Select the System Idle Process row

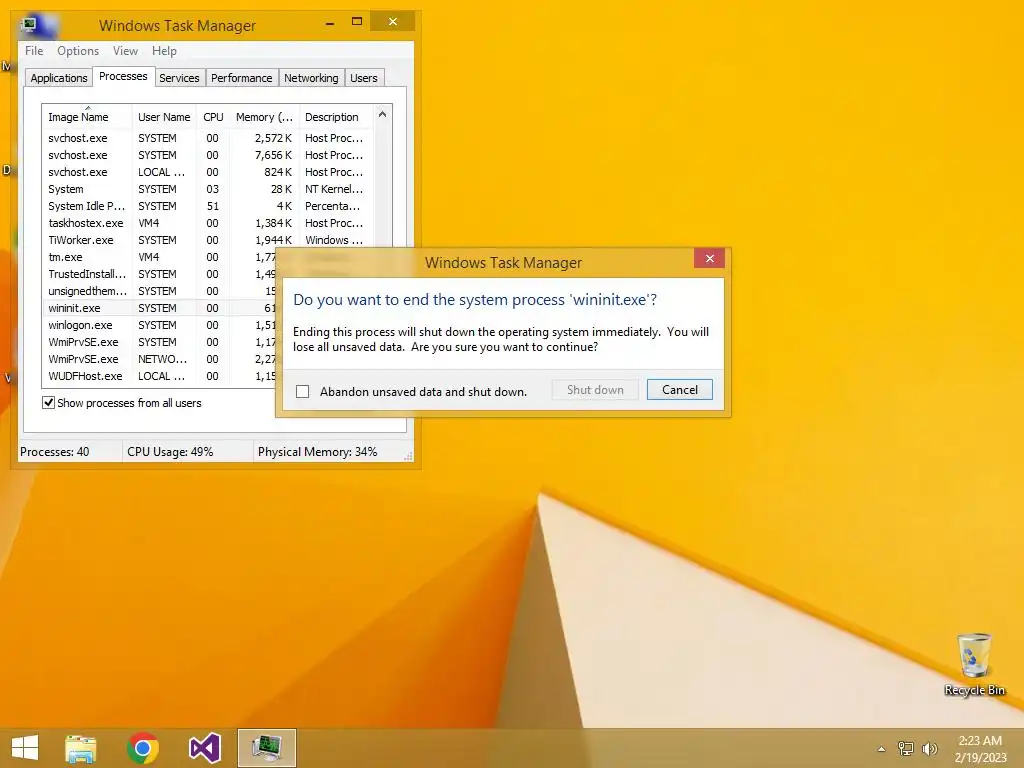[x=208, y=206]
